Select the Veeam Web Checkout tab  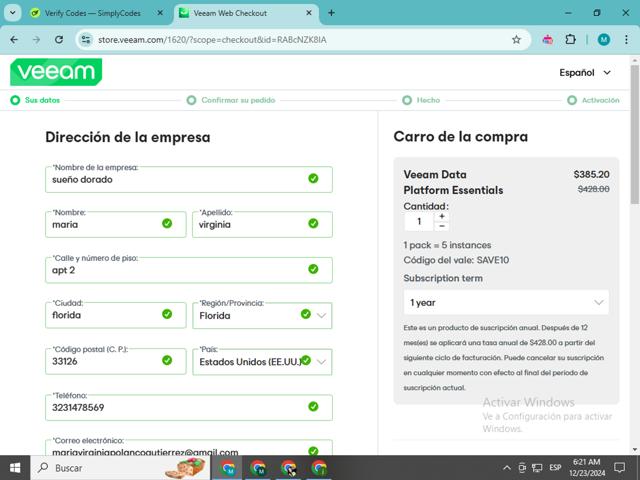(x=247, y=13)
